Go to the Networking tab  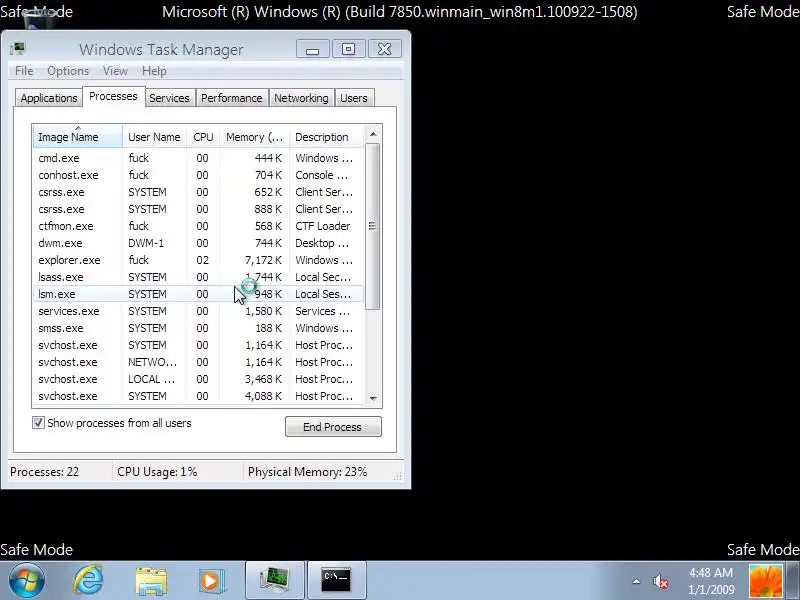301,98
